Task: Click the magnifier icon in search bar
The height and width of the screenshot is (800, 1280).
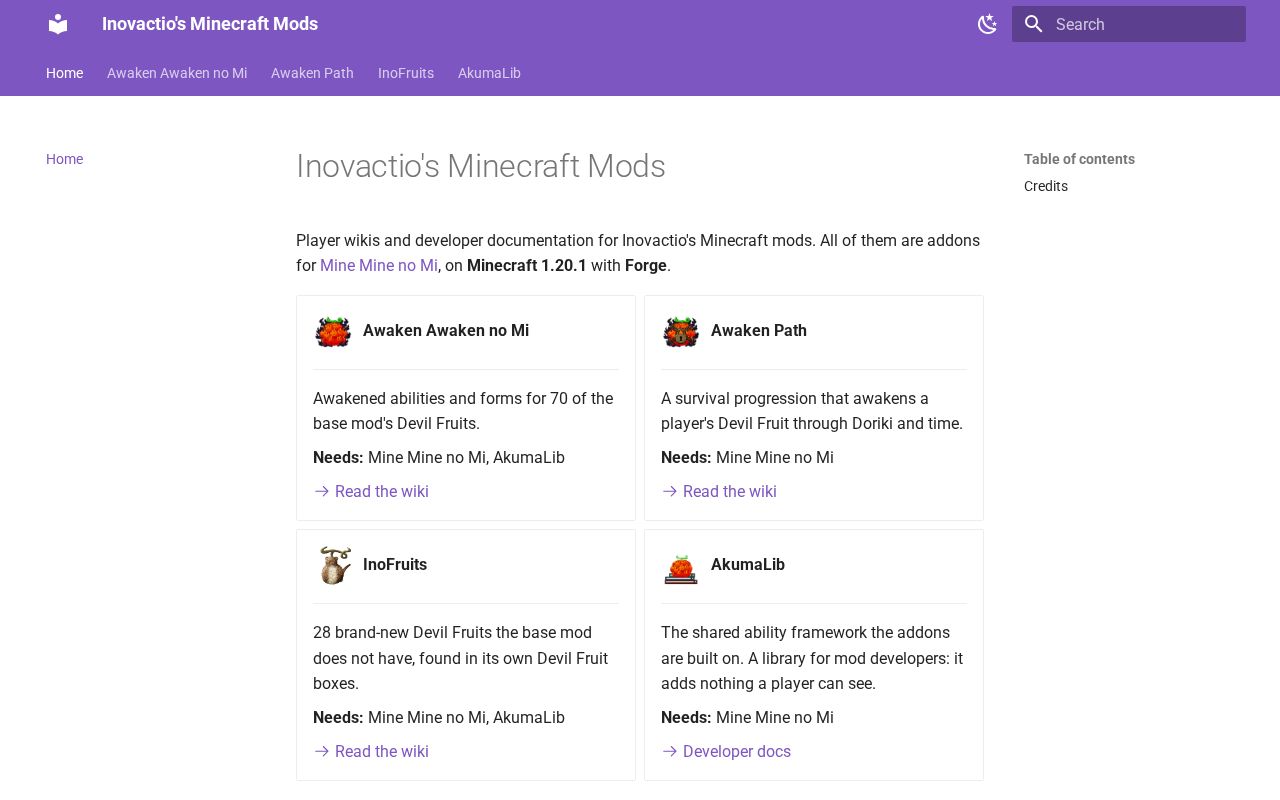Action: [x=1034, y=24]
